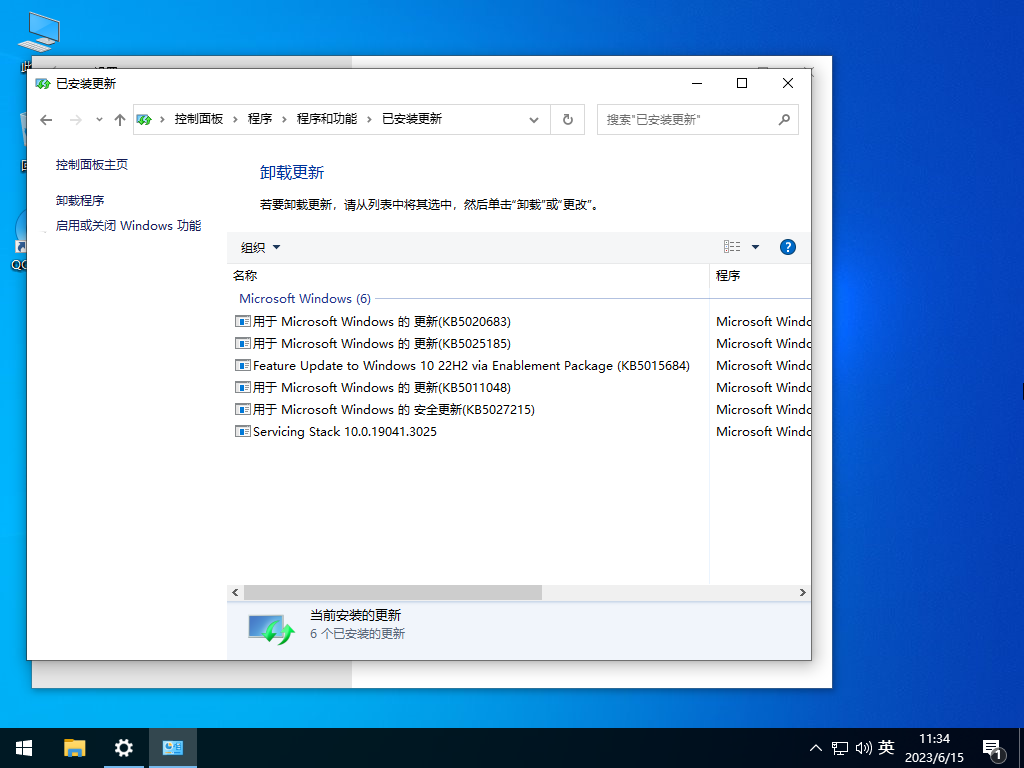Open 启用或关闭 Windows 功能

127,225
